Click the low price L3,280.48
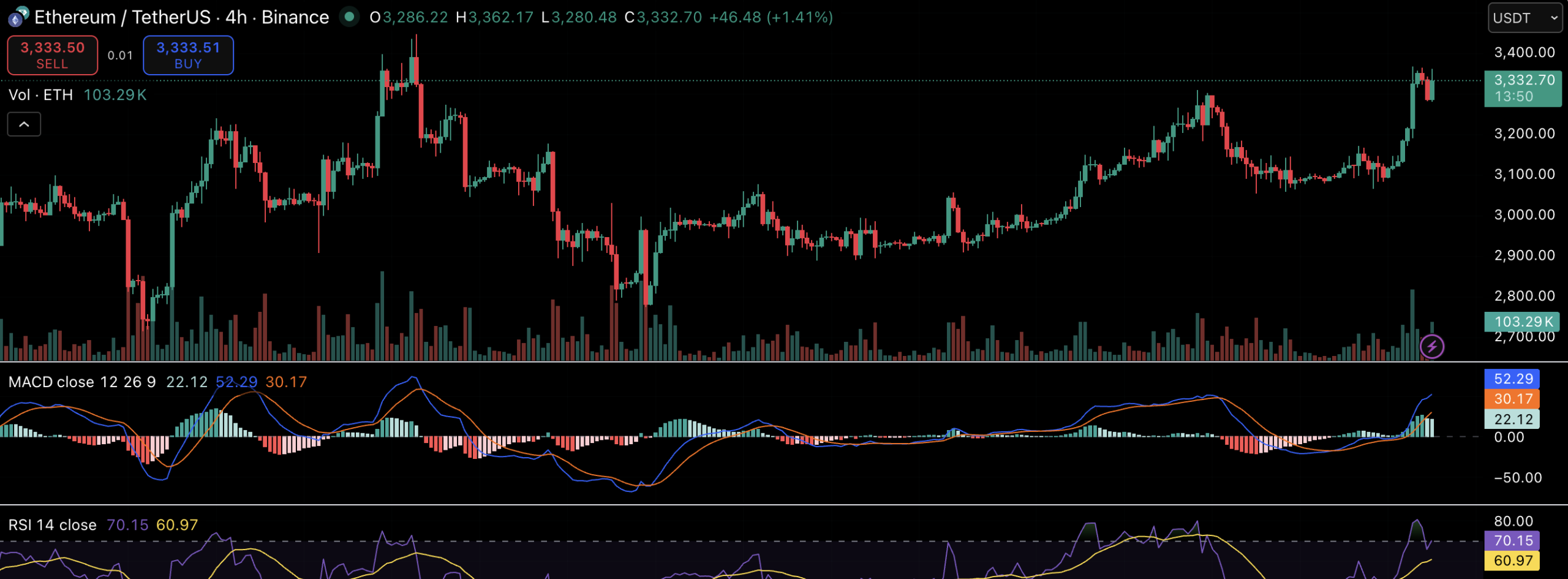The image size is (1568, 579). [579, 17]
